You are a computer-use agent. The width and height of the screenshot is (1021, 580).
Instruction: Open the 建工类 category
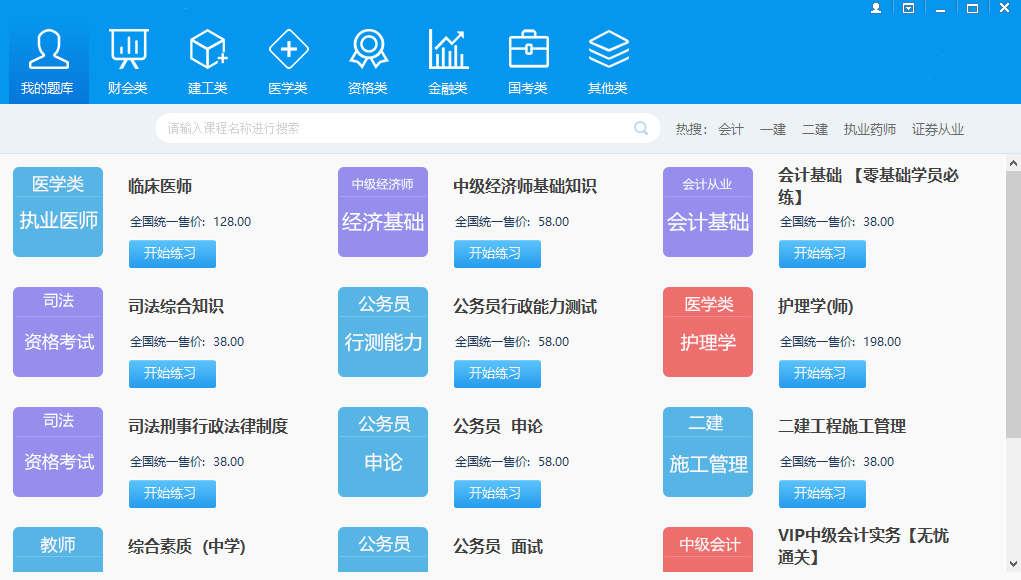(x=208, y=63)
